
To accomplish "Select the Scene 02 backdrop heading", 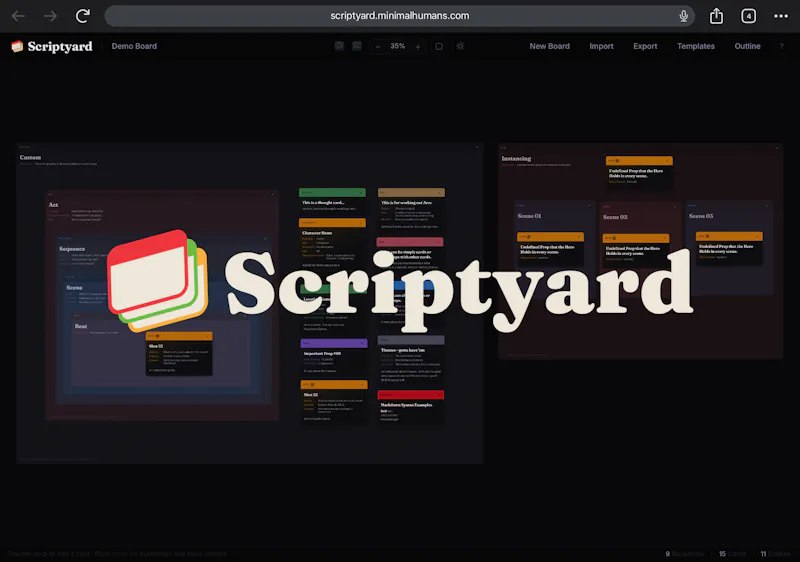I will (x=615, y=217).
